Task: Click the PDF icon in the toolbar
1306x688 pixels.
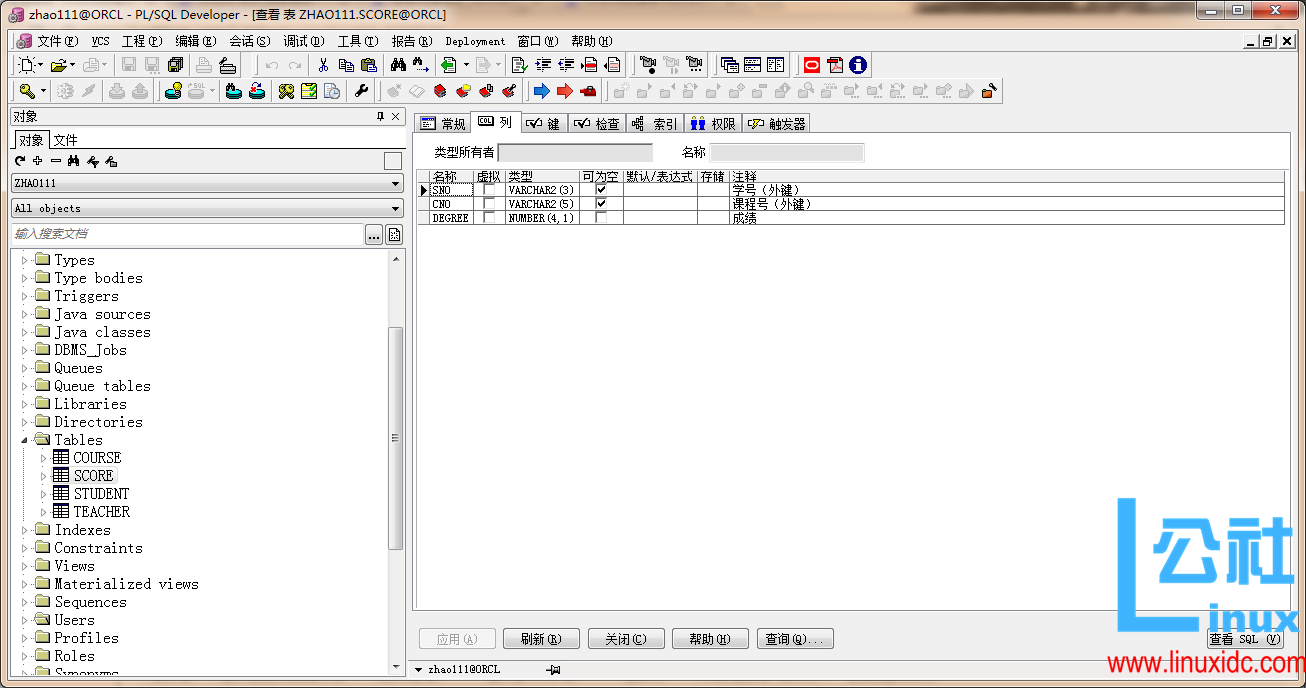Action: (x=834, y=64)
